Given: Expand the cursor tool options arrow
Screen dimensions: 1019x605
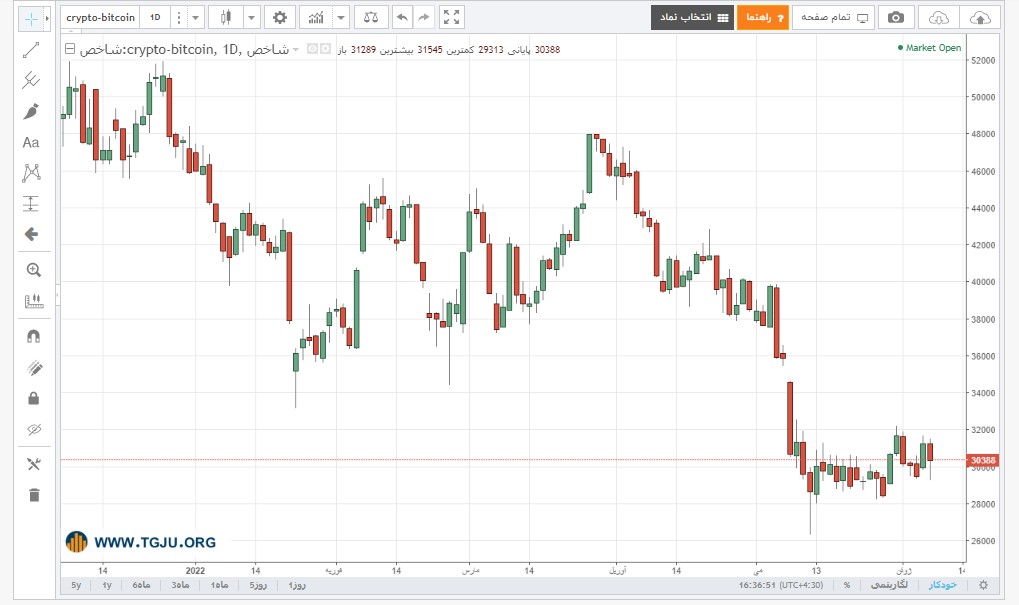Looking at the screenshot, I should pos(47,18).
